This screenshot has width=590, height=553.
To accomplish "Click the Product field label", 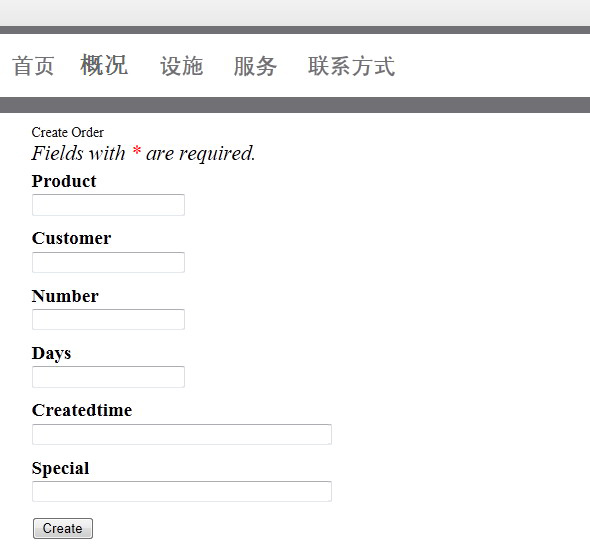I will 64,181.
